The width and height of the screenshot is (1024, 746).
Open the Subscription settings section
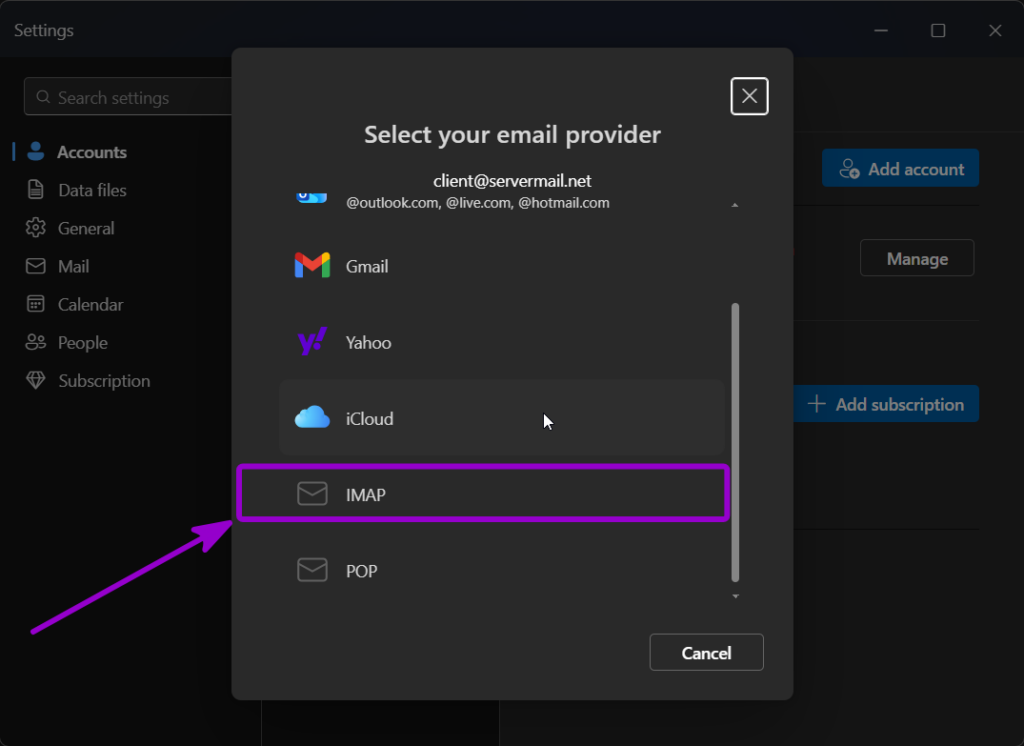(104, 381)
